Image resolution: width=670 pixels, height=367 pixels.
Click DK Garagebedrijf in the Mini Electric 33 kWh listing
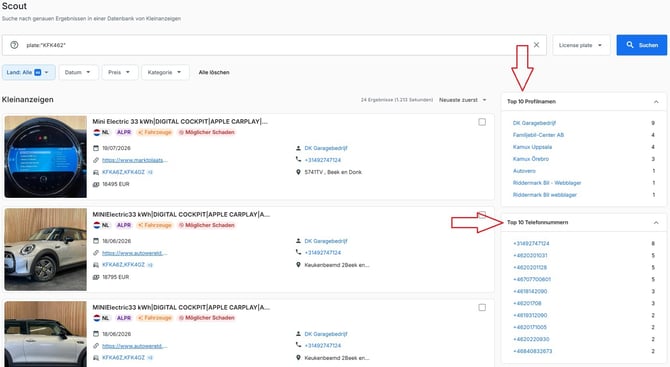(326, 148)
